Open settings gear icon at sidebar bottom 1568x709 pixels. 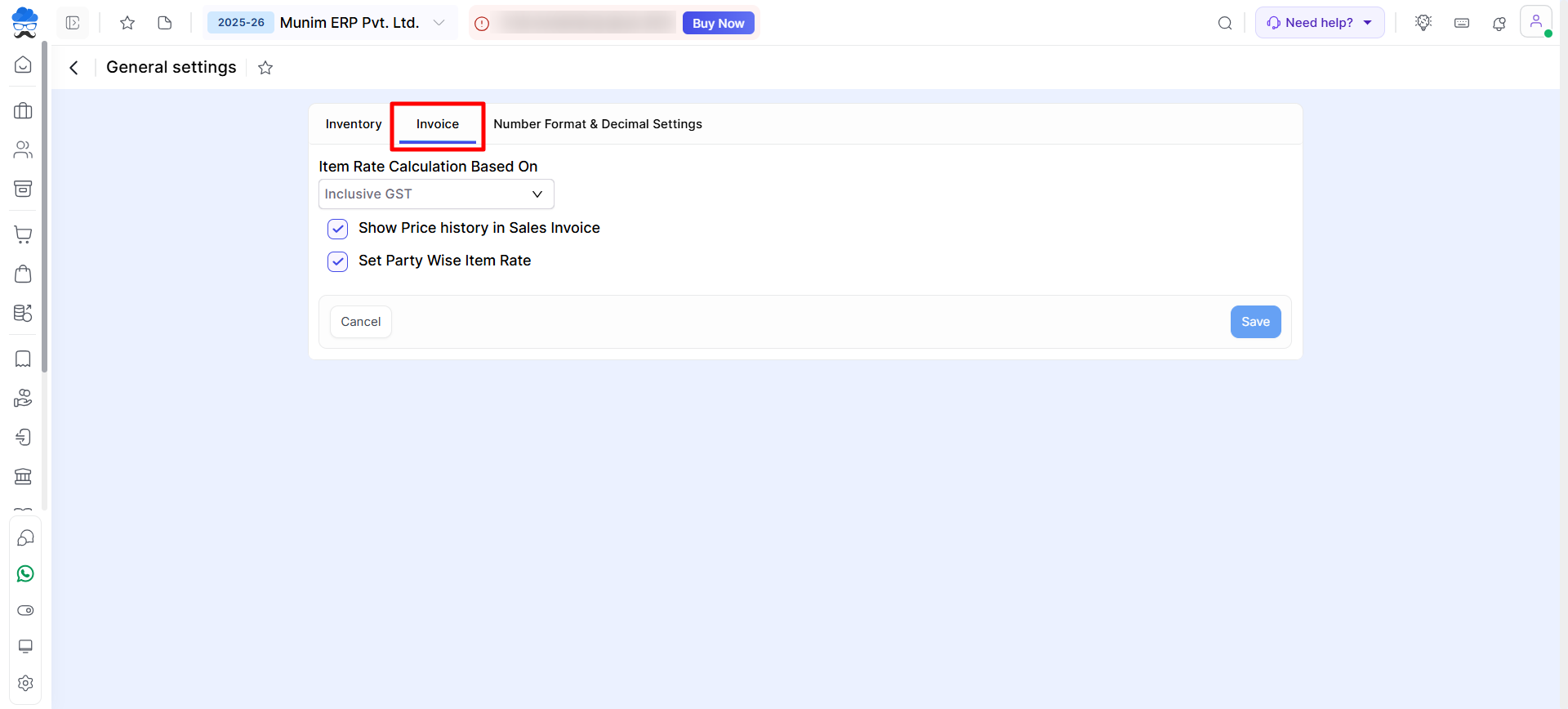click(25, 683)
